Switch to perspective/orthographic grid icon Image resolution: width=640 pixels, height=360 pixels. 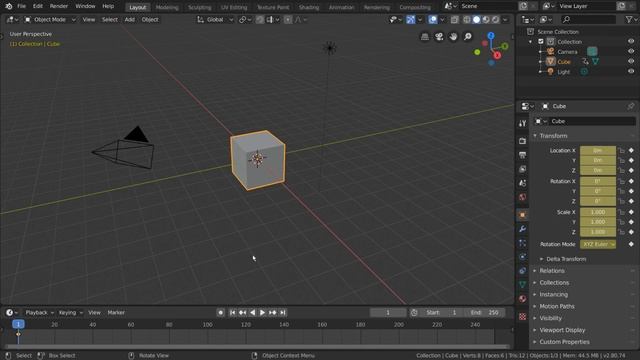tap(425, 37)
